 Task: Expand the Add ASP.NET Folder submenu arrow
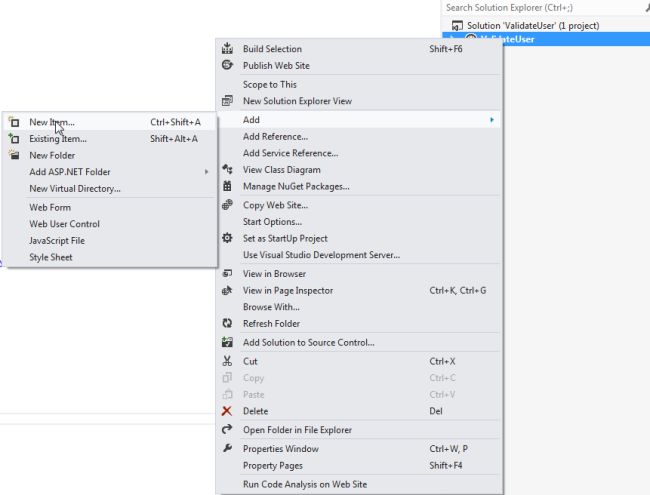tap(207, 172)
